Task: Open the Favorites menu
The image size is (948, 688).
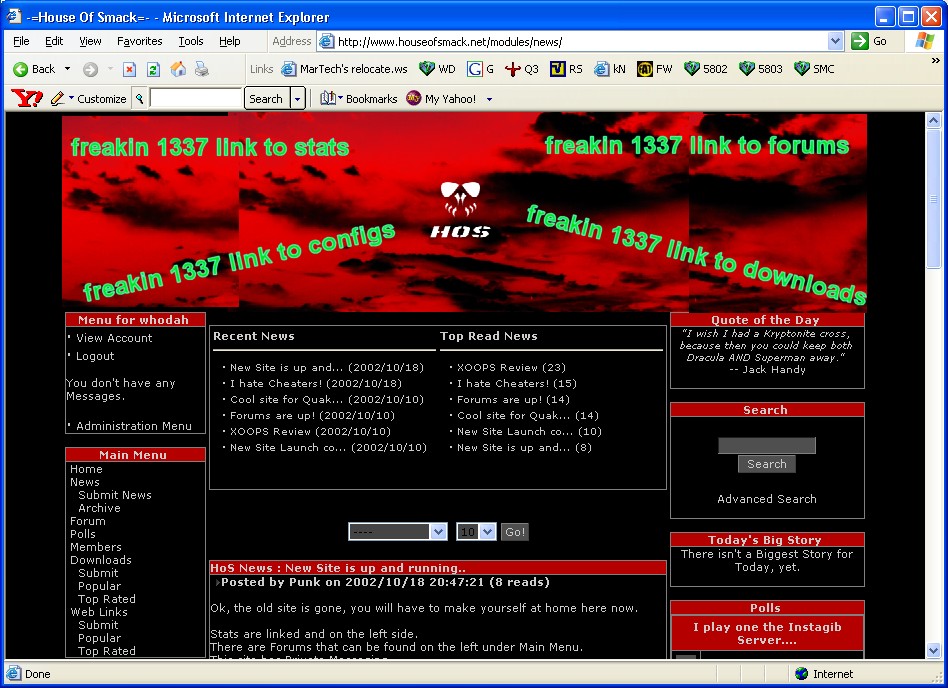Action: point(140,41)
